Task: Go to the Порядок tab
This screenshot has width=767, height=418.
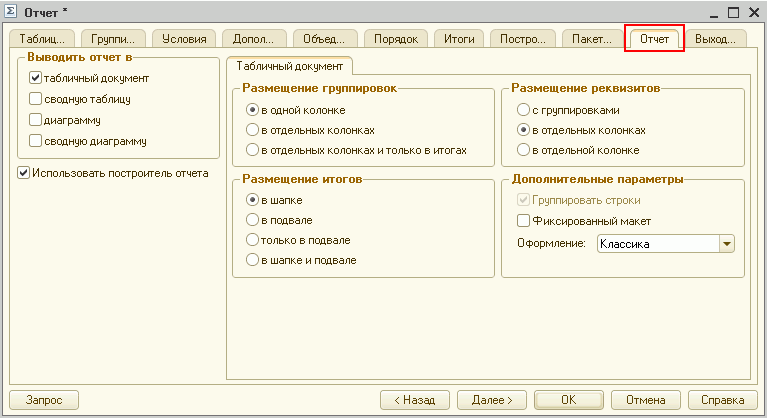Action: (x=396, y=39)
